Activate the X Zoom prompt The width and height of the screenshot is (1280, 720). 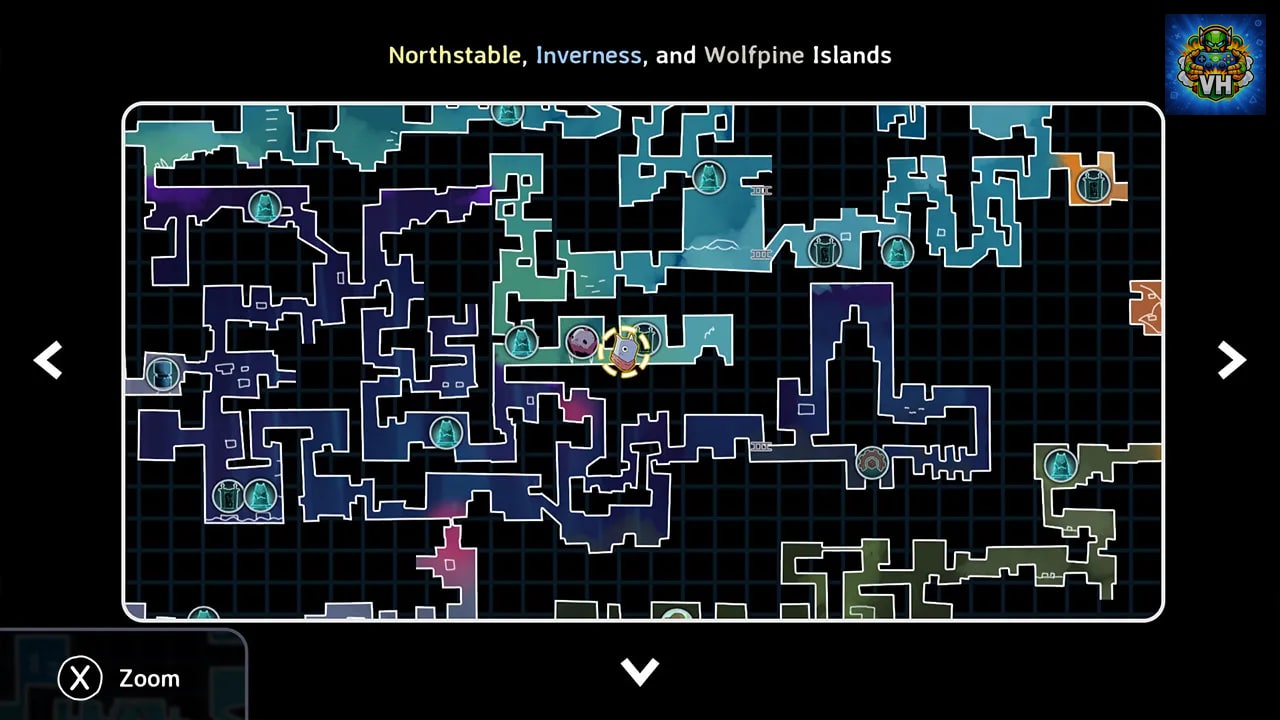pyautogui.click(x=120, y=678)
